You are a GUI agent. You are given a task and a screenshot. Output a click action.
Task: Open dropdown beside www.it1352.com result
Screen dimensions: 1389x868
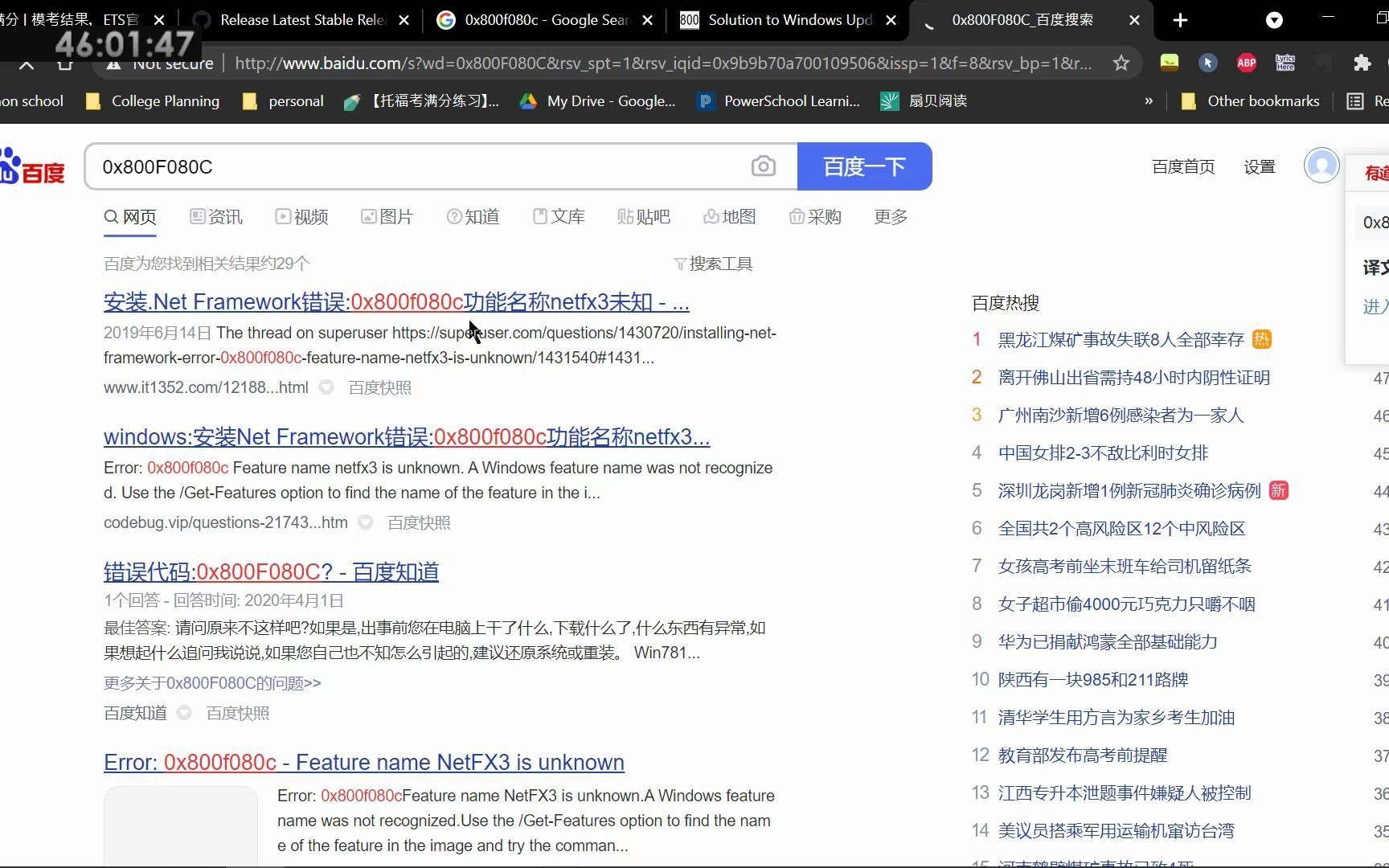(326, 387)
